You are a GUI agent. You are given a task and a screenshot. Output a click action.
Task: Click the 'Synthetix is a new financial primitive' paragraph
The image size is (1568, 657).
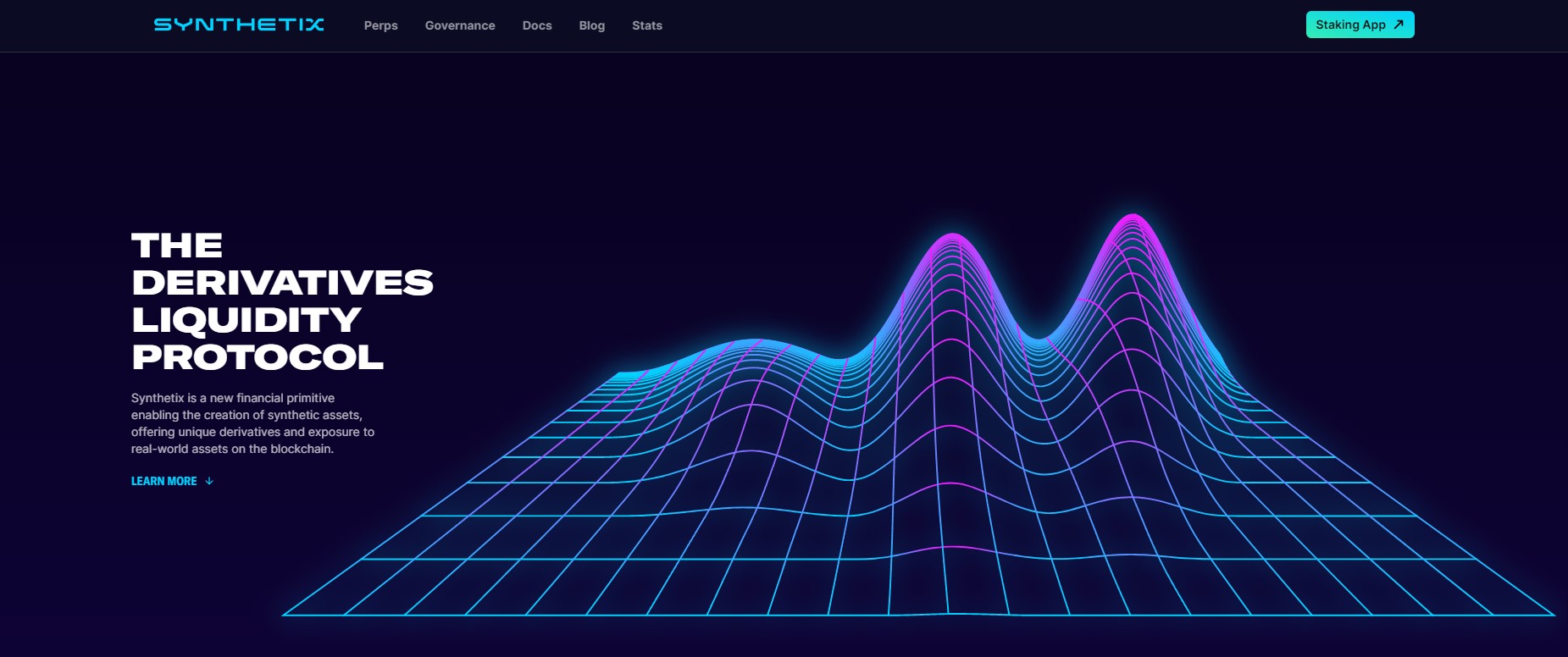tap(252, 423)
